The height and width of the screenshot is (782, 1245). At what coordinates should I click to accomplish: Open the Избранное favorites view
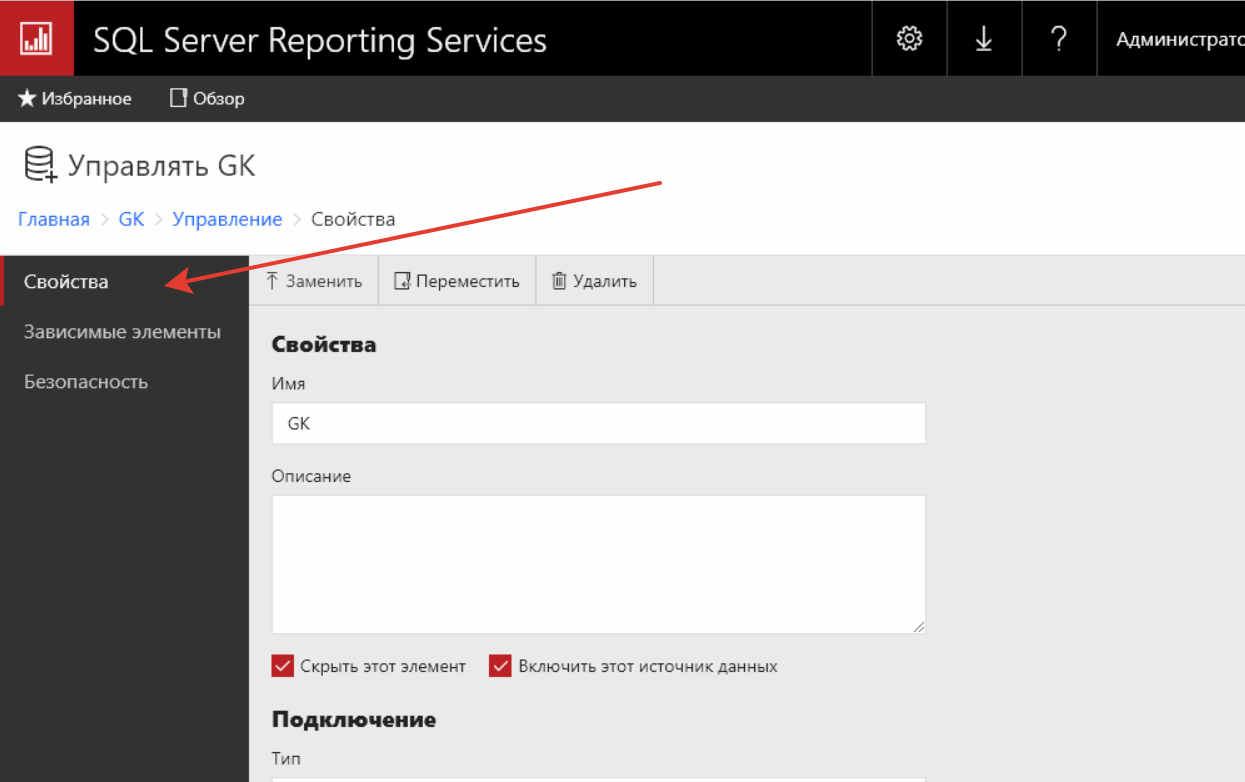pos(75,99)
